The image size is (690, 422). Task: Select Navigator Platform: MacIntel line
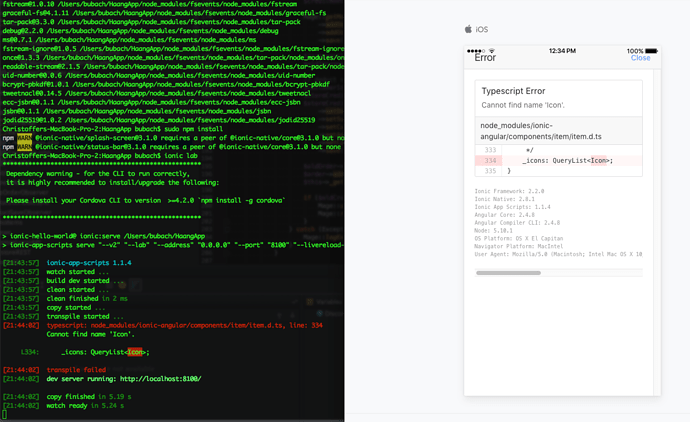[x=518, y=246]
